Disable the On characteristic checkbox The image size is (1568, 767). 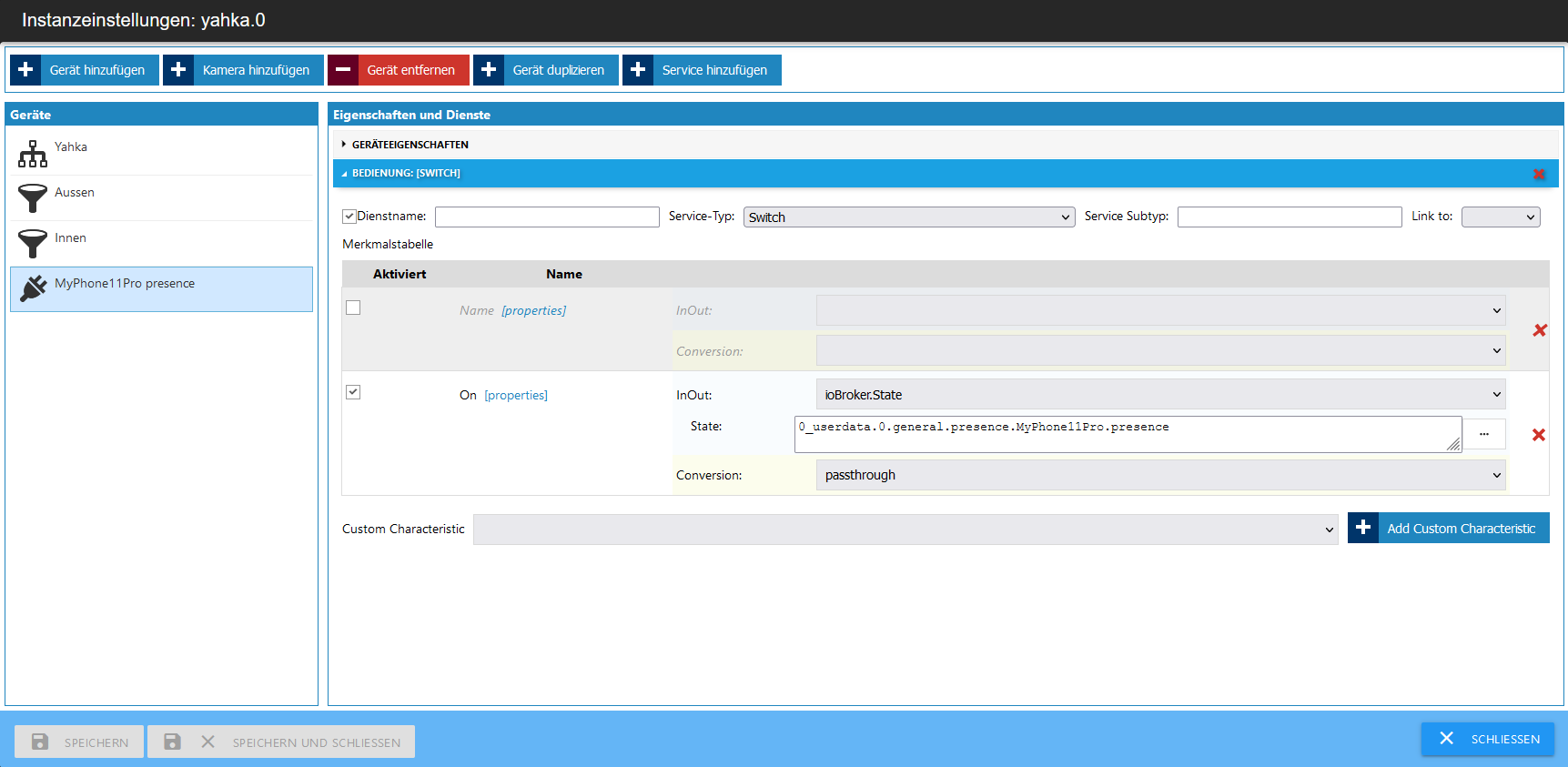(x=353, y=392)
